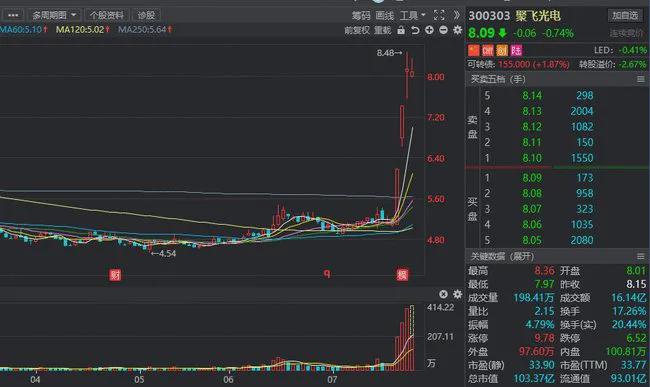Click the red q marker on chart
Image resolution: width=650 pixels, height=387 pixels.
coord(327,273)
